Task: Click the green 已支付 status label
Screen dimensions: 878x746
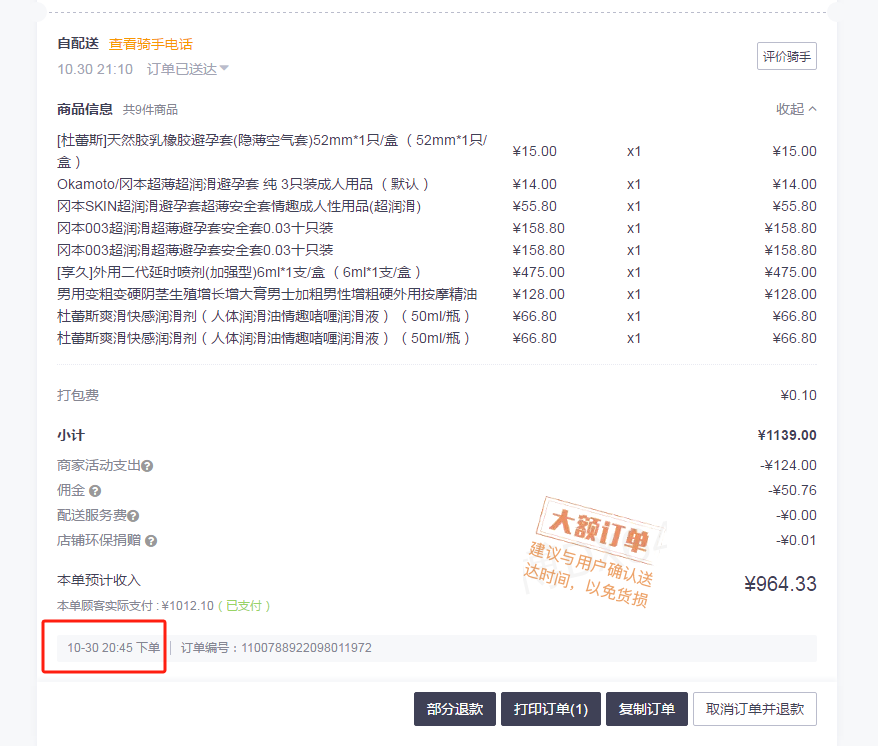Action: 246,606
